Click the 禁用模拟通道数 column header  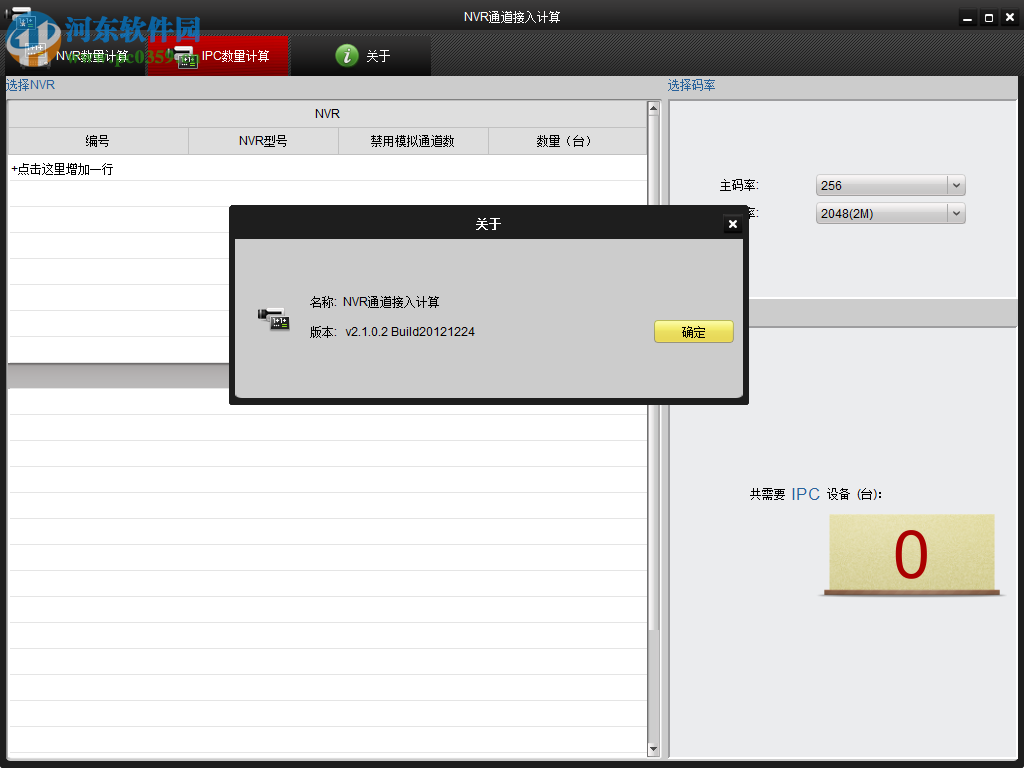click(413, 141)
